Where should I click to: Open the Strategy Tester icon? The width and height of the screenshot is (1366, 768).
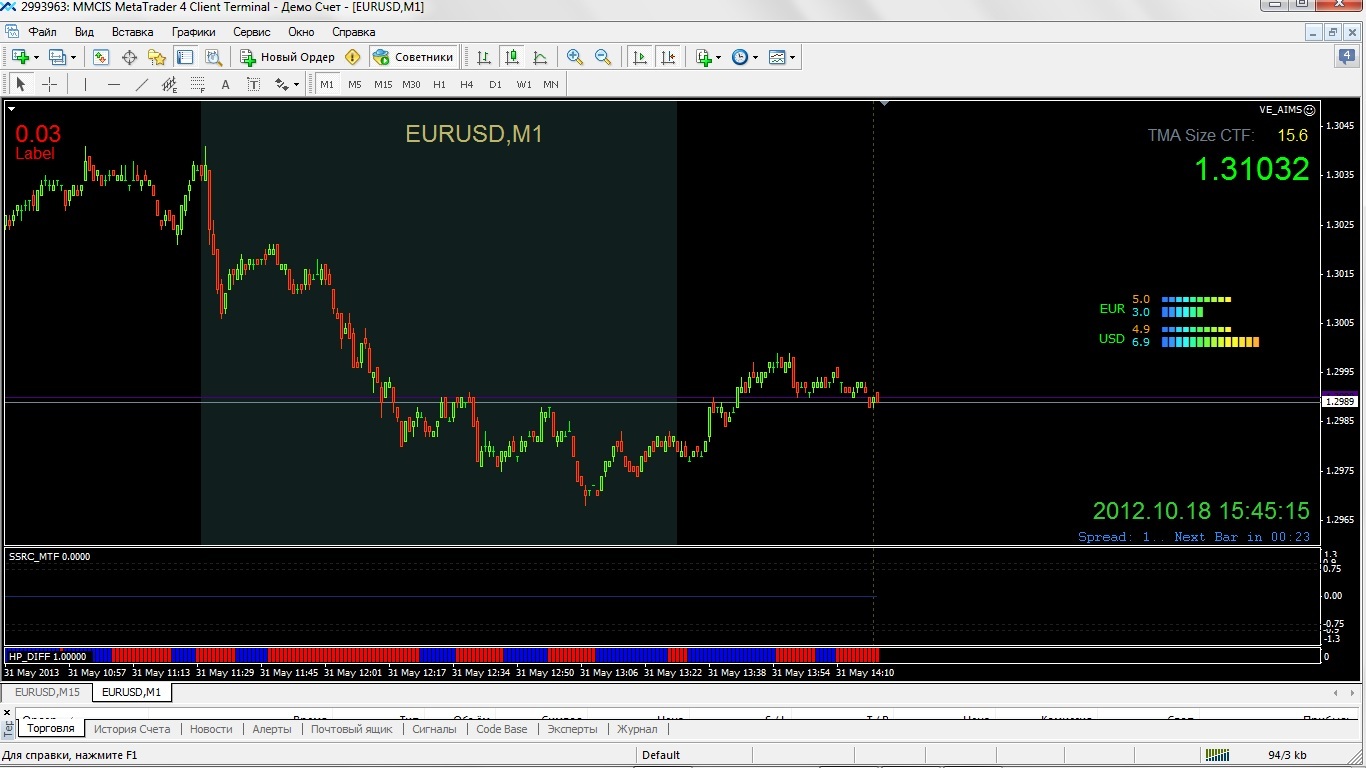[213, 57]
